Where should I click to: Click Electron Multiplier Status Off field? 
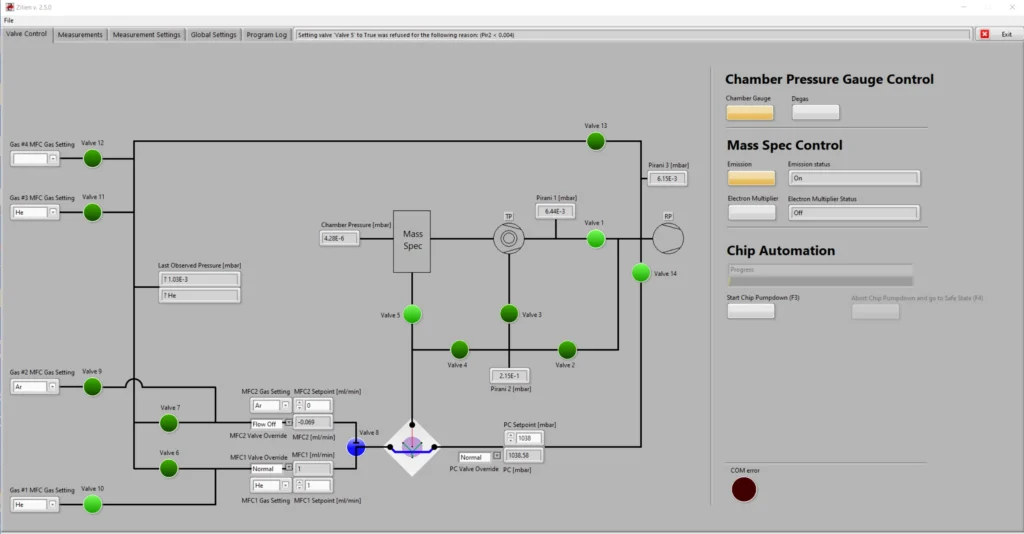point(854,212)
